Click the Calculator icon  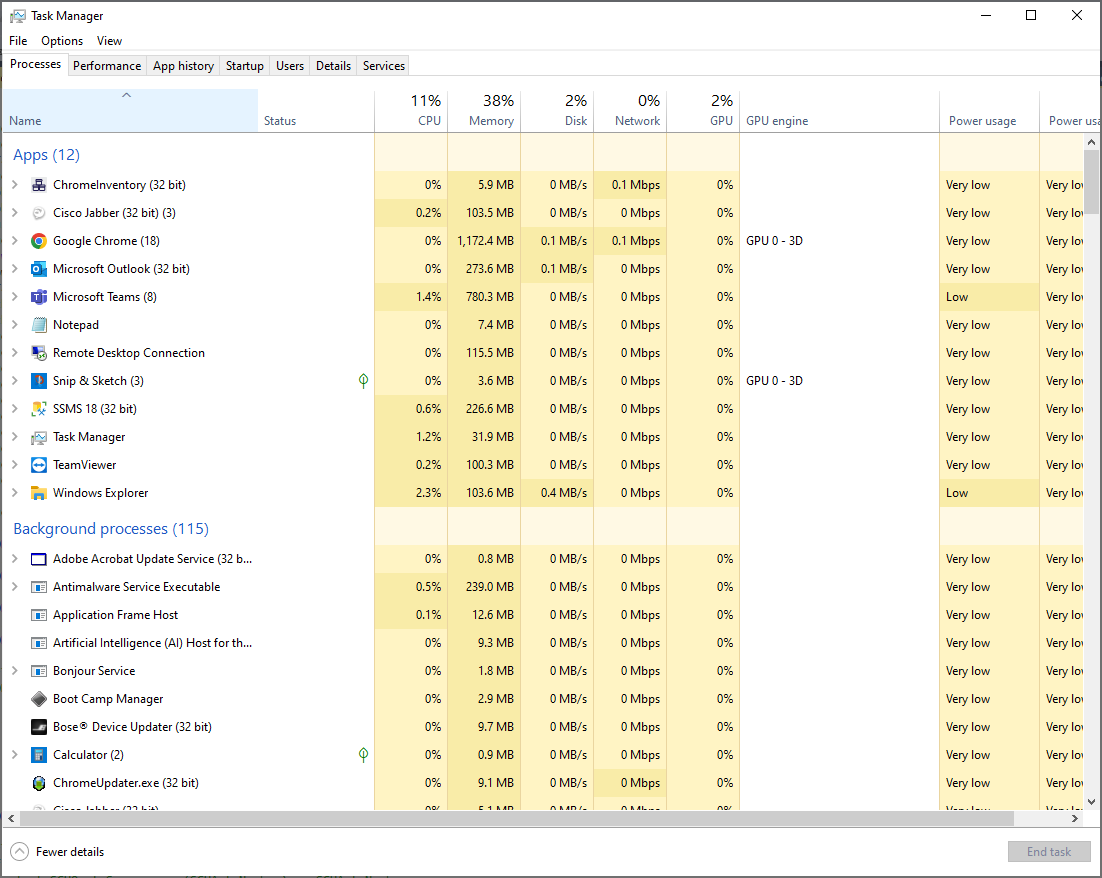[x=39, y=755]
